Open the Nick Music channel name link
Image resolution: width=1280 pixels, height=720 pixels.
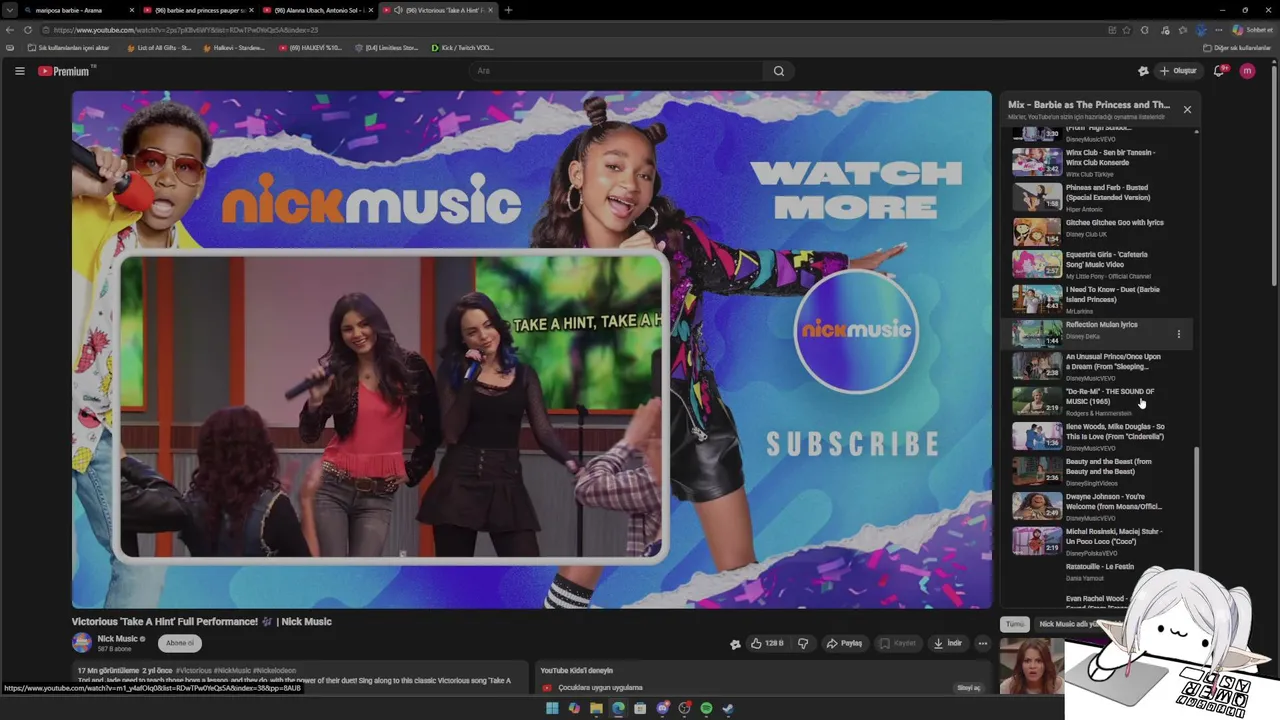(x=117, y=639)
